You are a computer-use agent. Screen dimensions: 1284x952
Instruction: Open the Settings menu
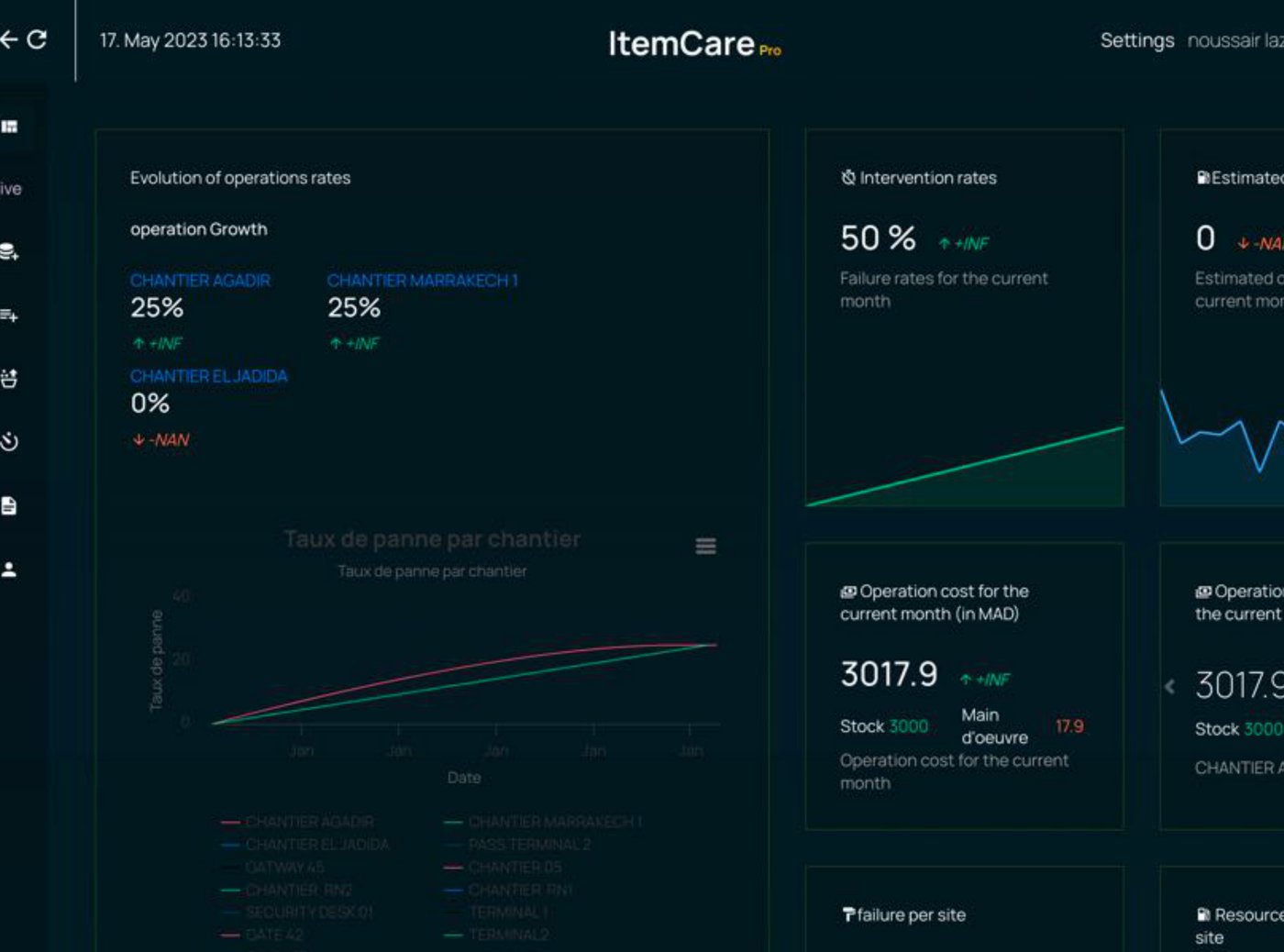pos(1137,40)
